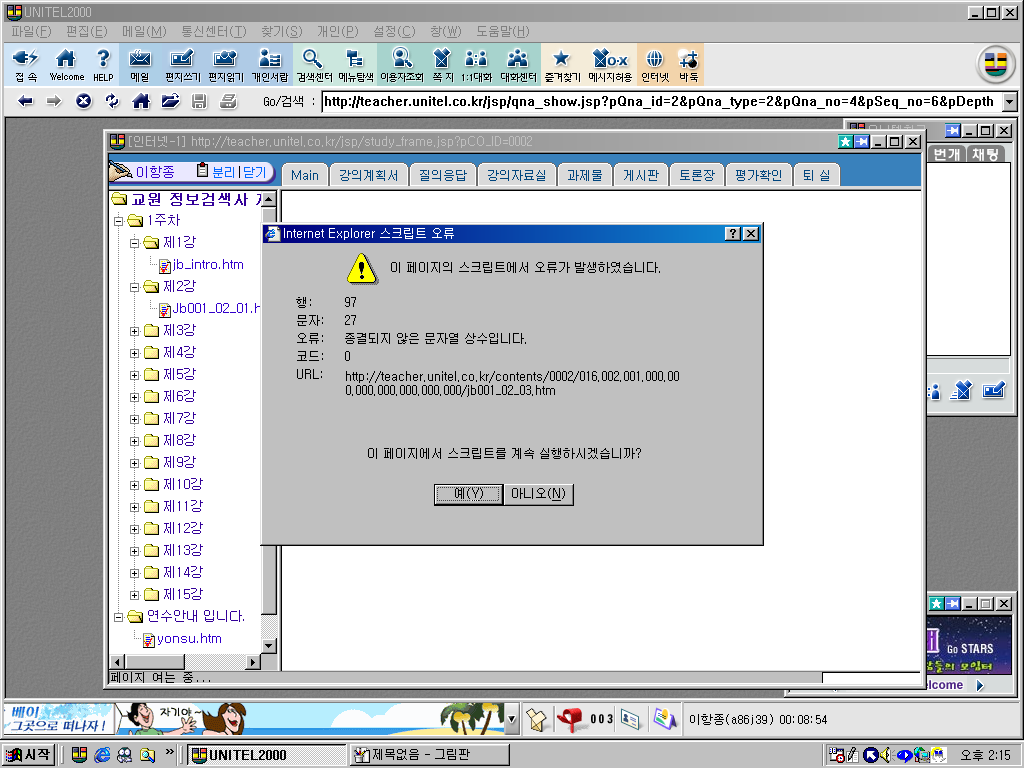1024x768 pixels.
Task: Click the 분리 link in the course header
Action: click(x=223, y=172)
